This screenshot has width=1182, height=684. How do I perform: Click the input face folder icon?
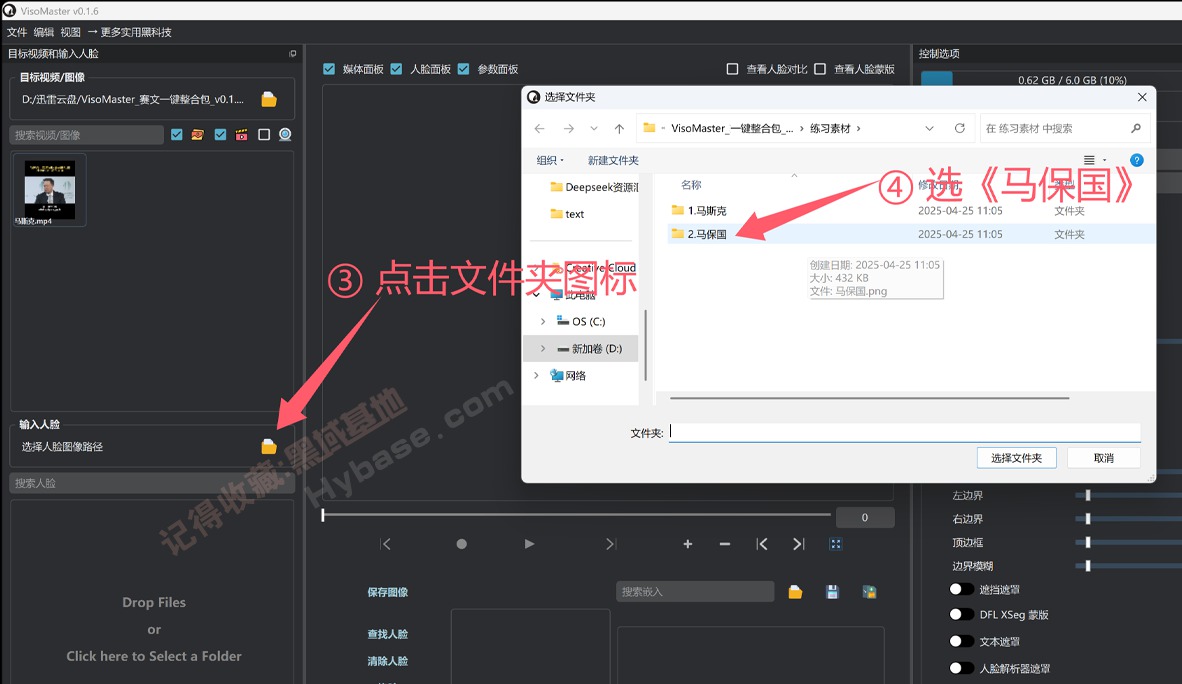pyautogui.click(x=269, y=446)
